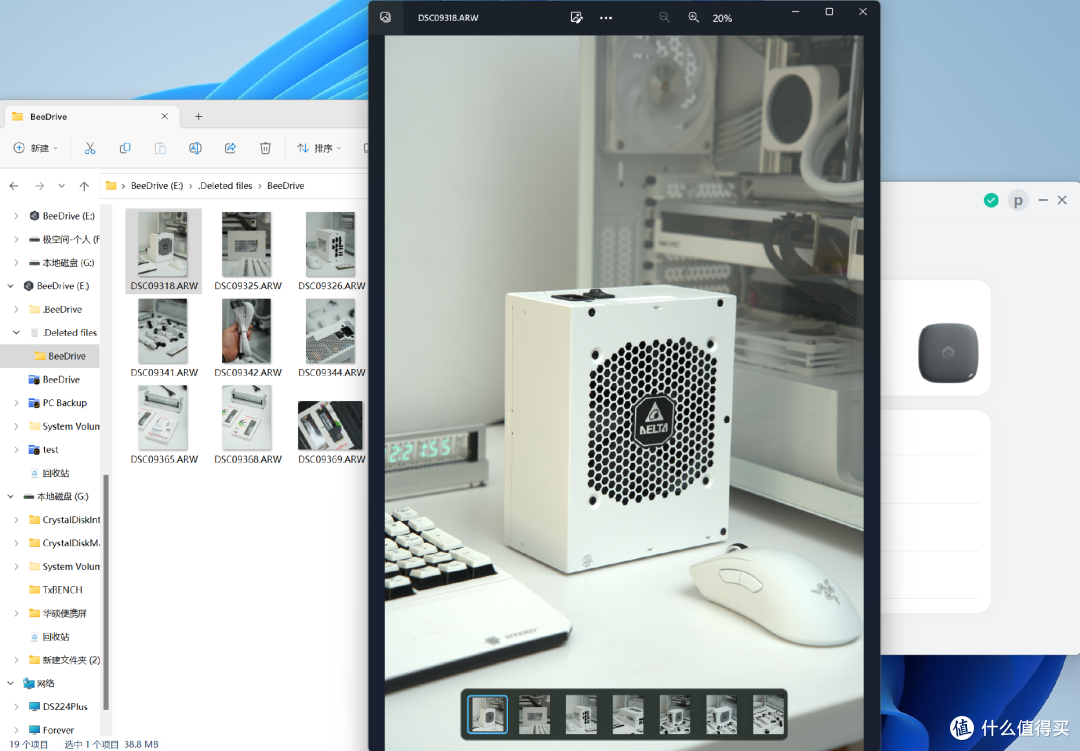1080x751 pixels.
Task: Select last filmstrip thumbnail in Photos
Action: 769,714
